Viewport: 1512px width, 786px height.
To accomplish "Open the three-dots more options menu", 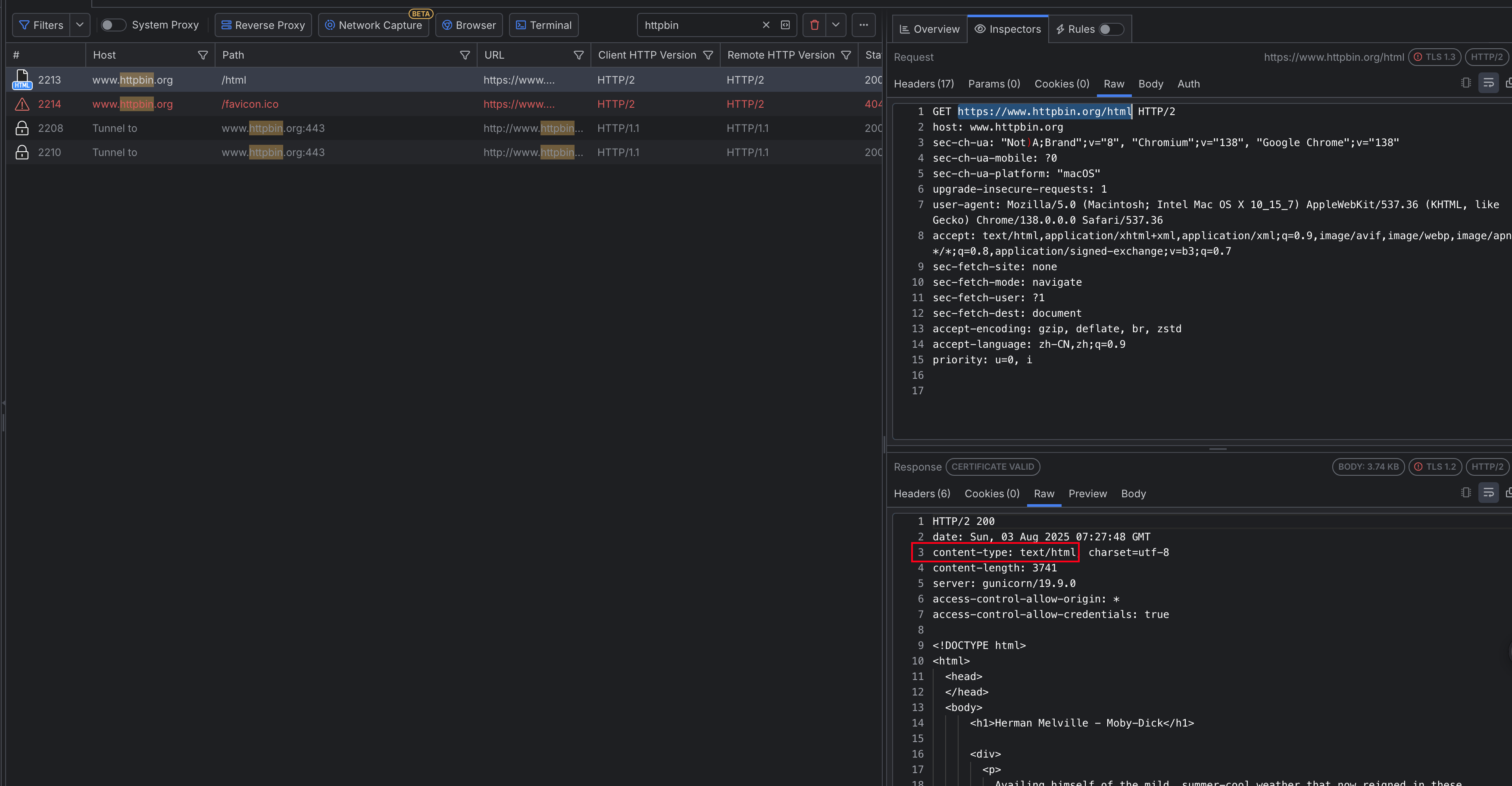I will coord(863,25).
